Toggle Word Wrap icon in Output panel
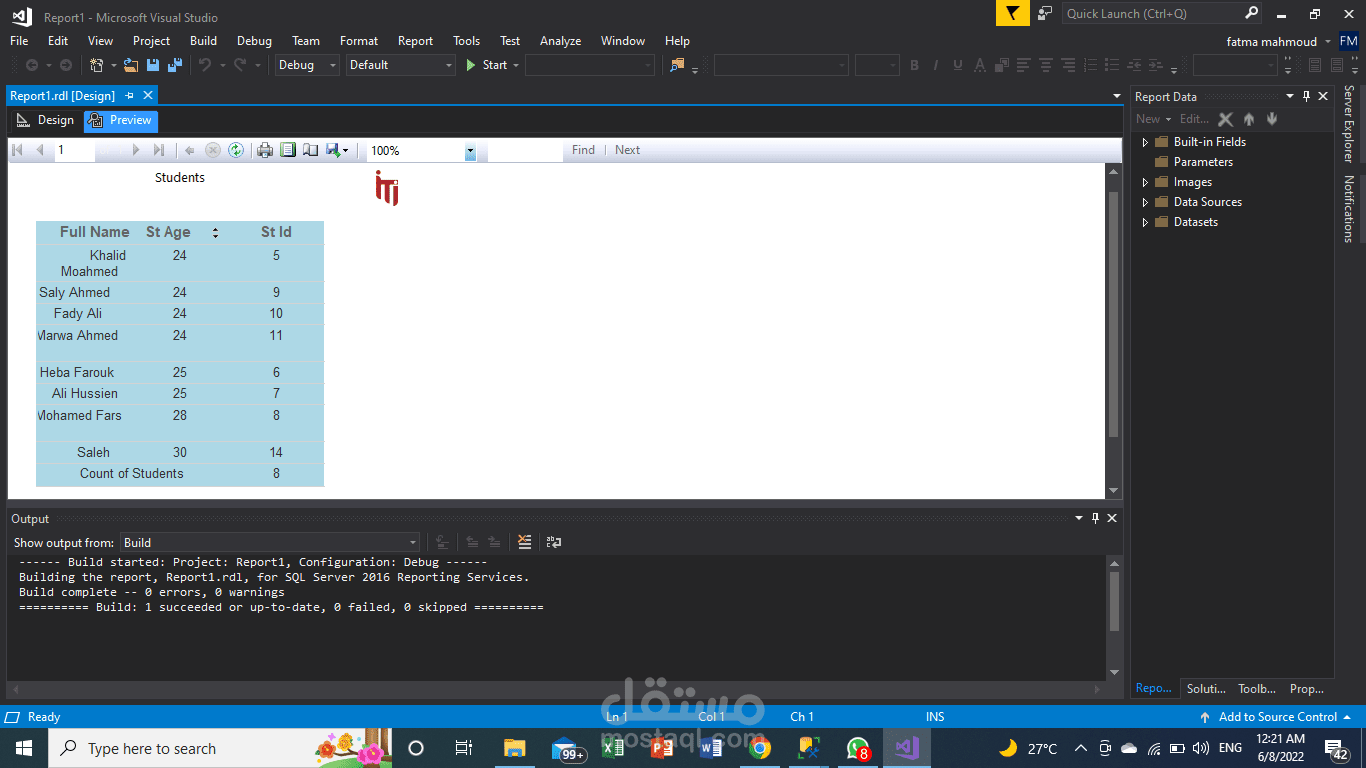Image resolution: width=1366 pixels, height=768 pixels. 554,542
